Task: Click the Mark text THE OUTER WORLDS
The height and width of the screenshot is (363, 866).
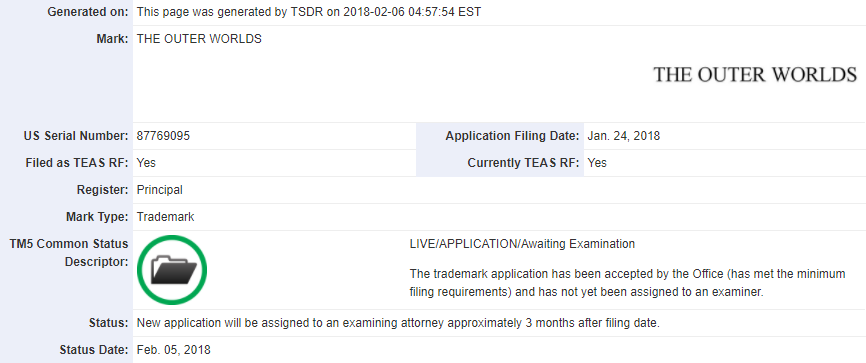Action: (x=199, y=39)
